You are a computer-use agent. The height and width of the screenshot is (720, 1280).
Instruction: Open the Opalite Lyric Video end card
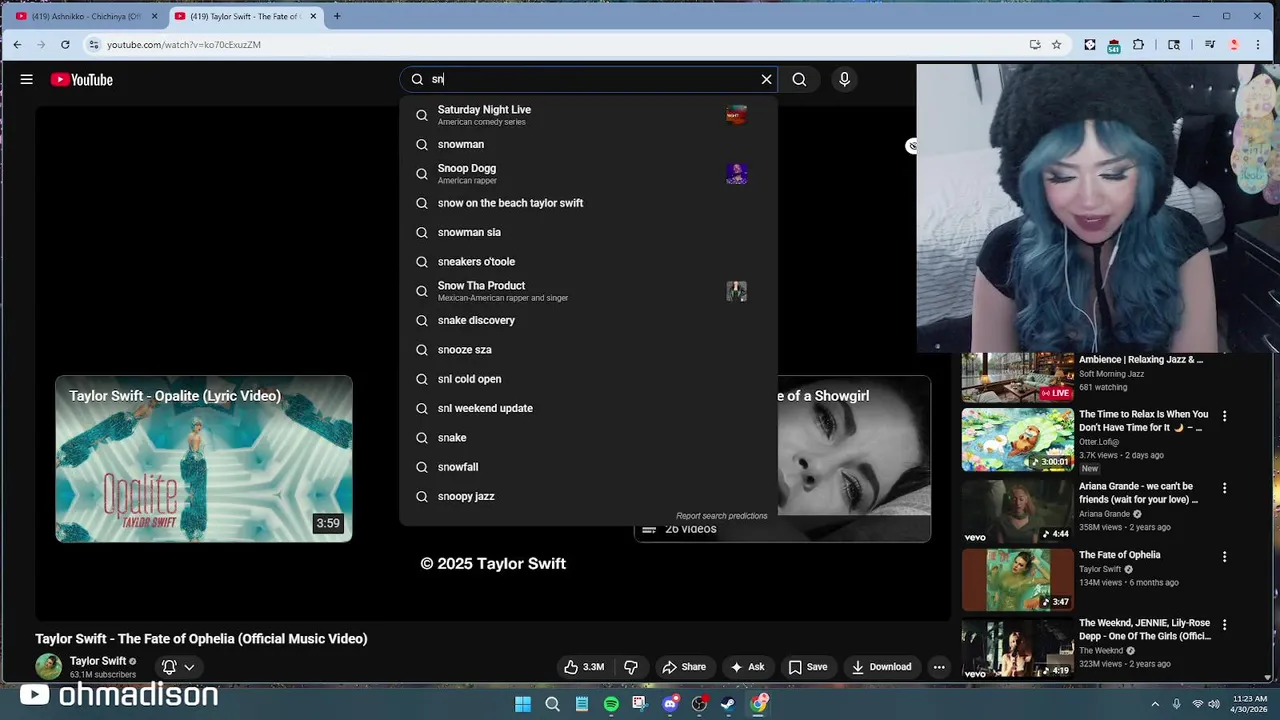(204, 459)
